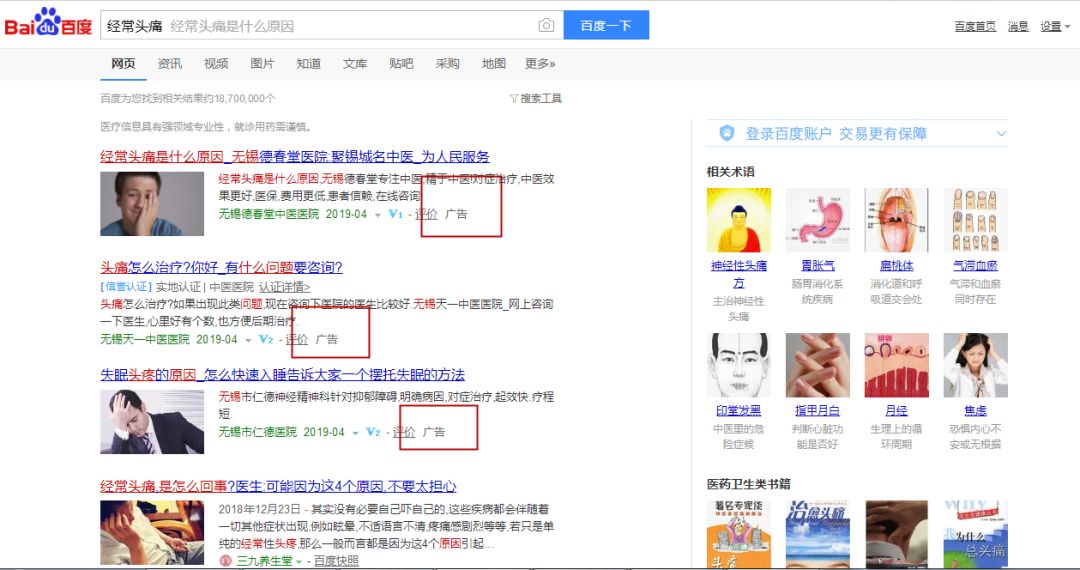The image size is (1080, 570).
Task: Expand dropdown arrow beside 无锡德春堂中医医院 2019-04
Action: 377,215
